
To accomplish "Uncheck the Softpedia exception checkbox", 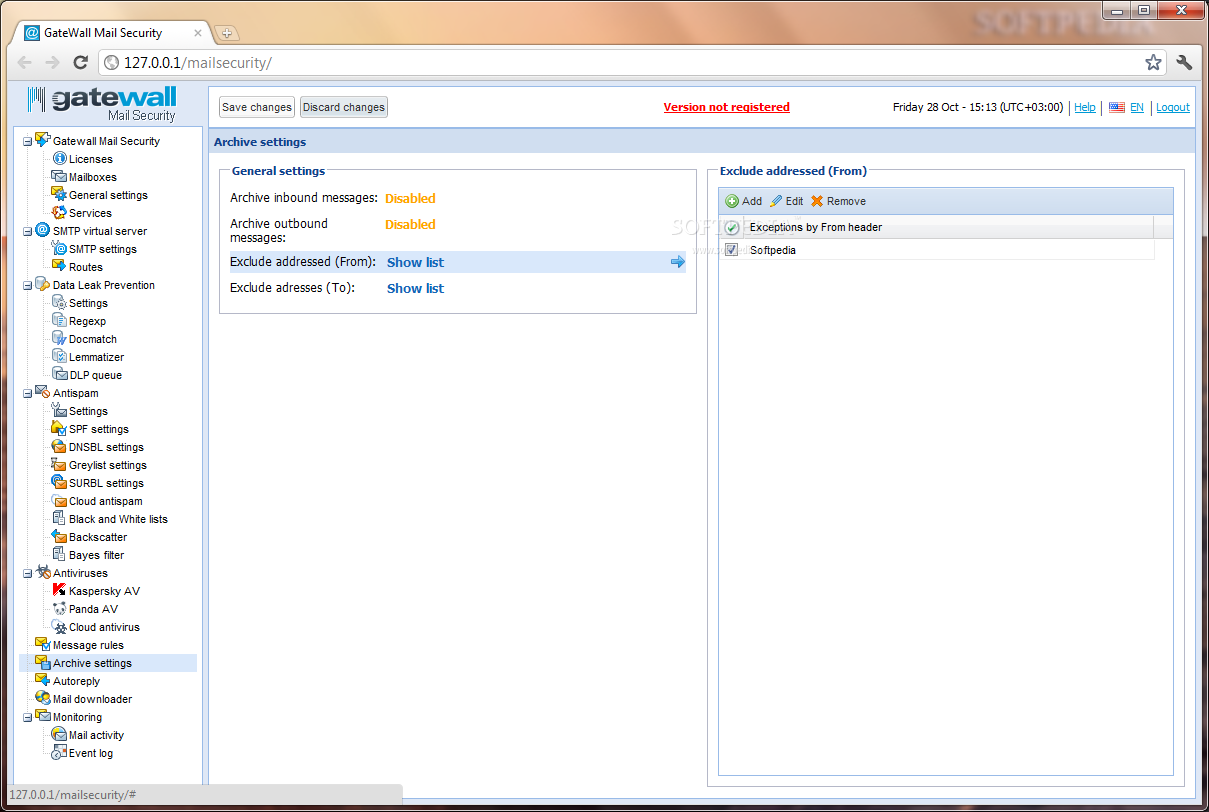I will coord(732,250).
